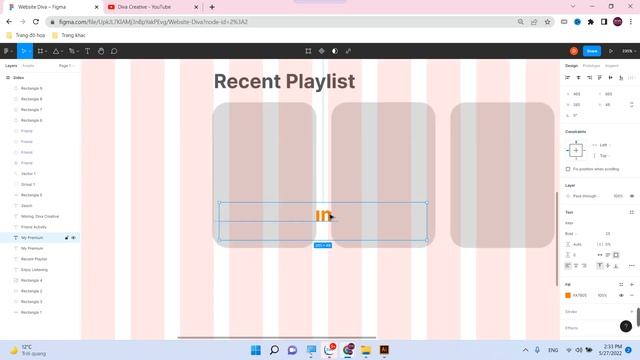Toggle visibility of selected My Premium layer

point(73,238)
